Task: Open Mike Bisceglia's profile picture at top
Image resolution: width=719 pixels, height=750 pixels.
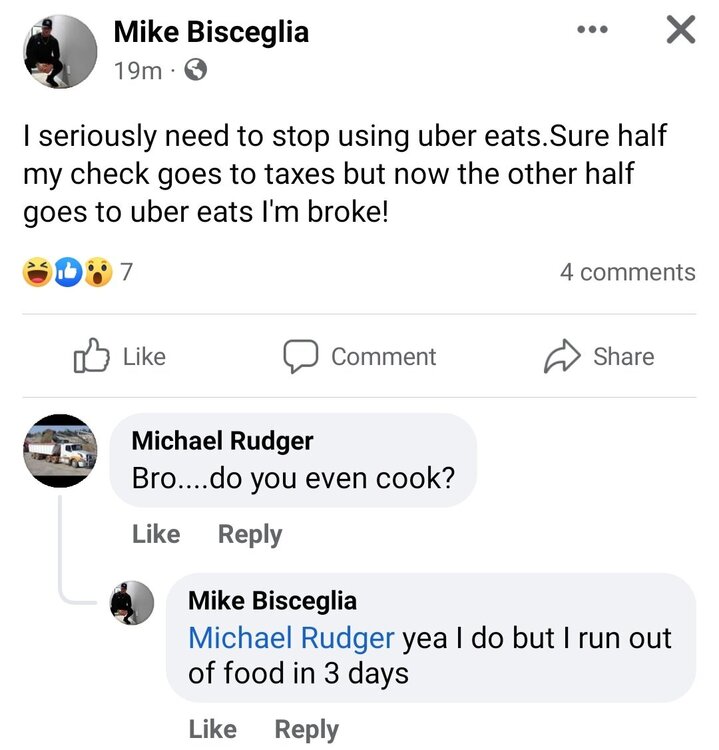Action: pos(60,52)
